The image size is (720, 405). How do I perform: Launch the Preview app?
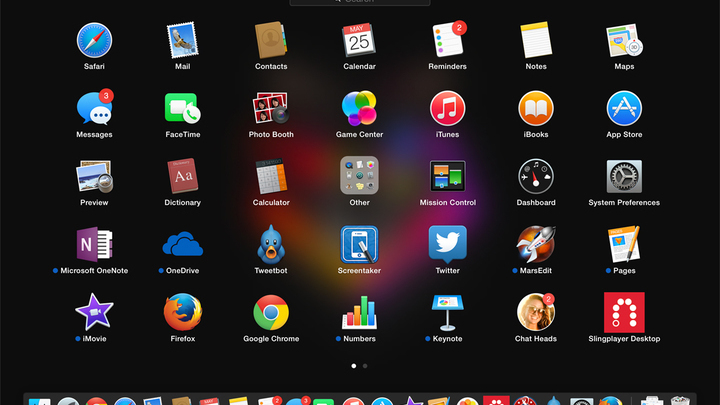[94, 176]
